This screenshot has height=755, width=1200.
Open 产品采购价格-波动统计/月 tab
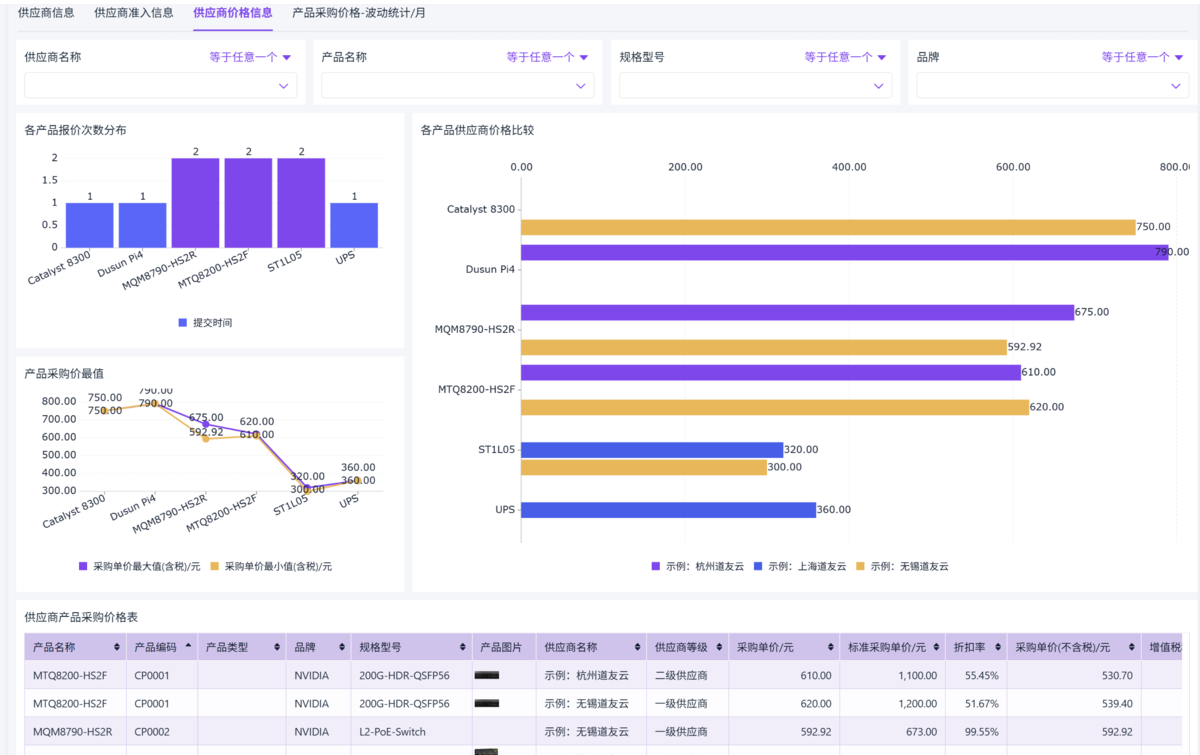[359, 13]
